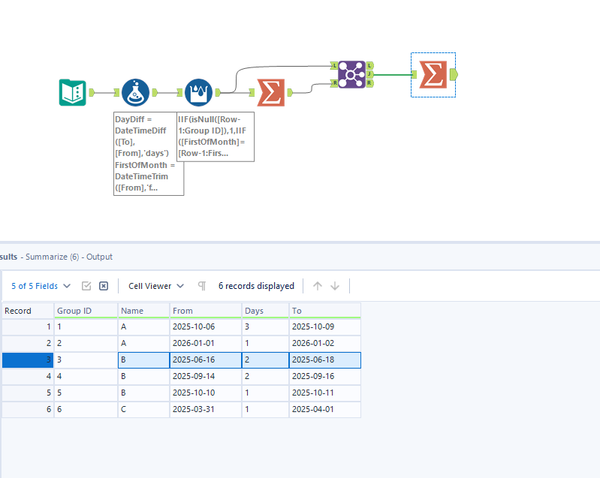Viewport: 600px width, 478px height.
Task: Click the Formula tool output anchor
Action: click(155, 92)
